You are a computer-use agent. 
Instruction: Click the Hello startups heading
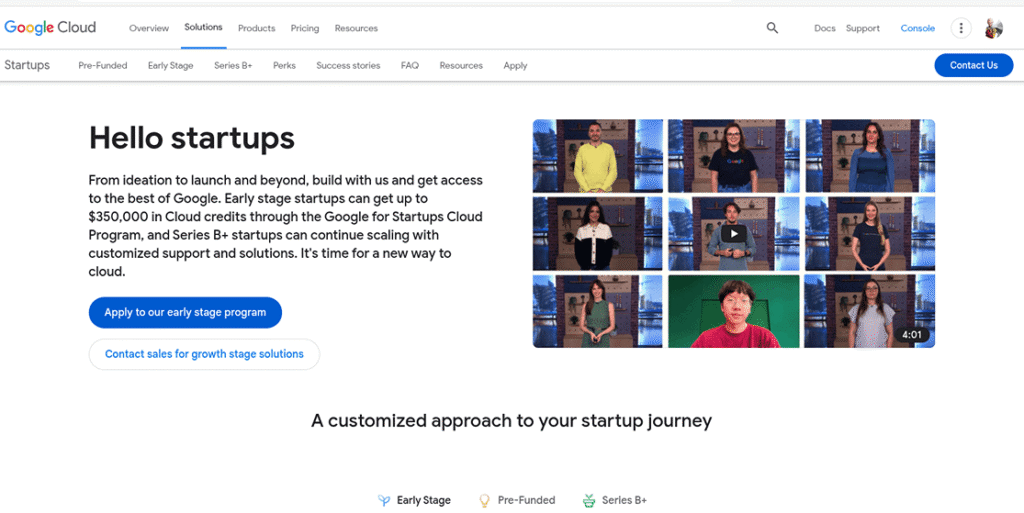pos(191,138)
